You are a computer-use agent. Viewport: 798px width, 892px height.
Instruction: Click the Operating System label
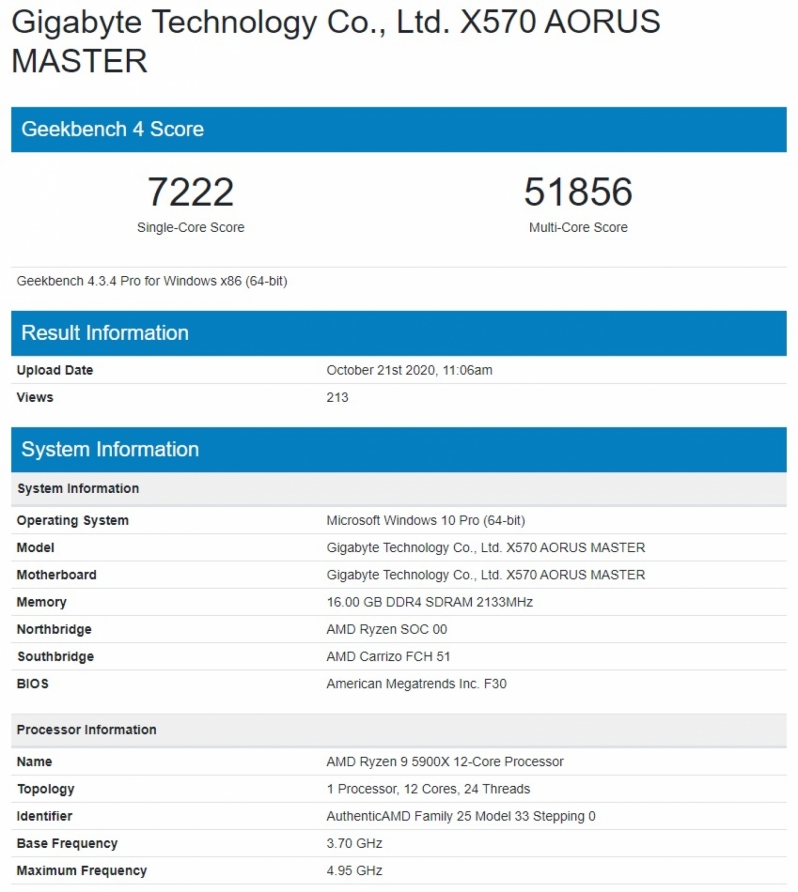72,521
